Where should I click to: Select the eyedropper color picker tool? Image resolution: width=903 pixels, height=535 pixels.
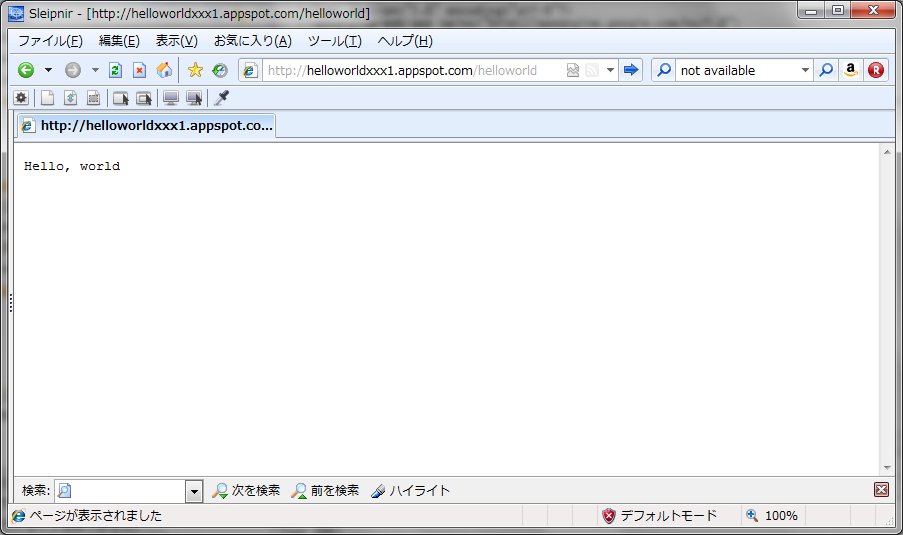tap(221, 98)
